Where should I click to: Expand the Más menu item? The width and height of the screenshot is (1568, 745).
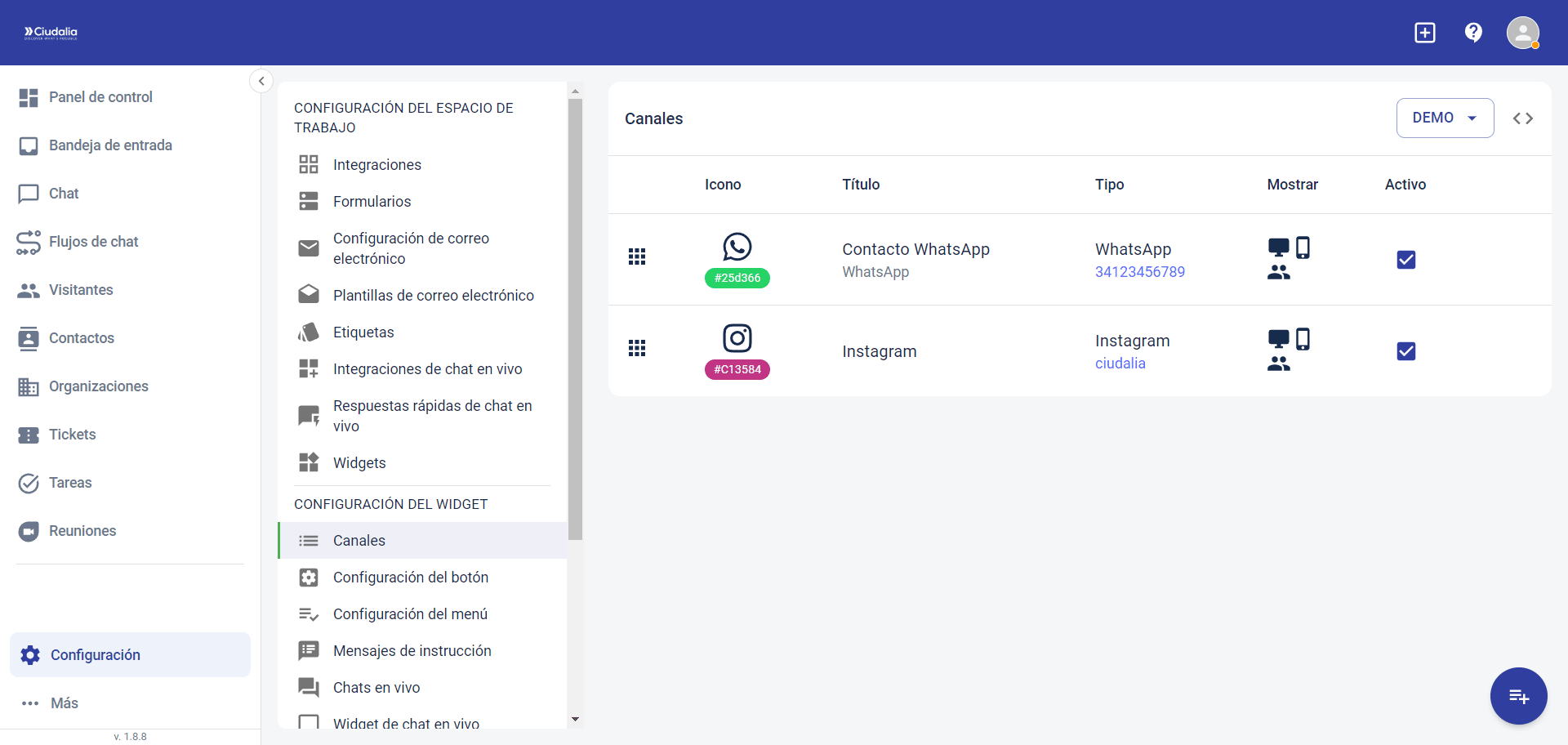click(x=64, y=703)
